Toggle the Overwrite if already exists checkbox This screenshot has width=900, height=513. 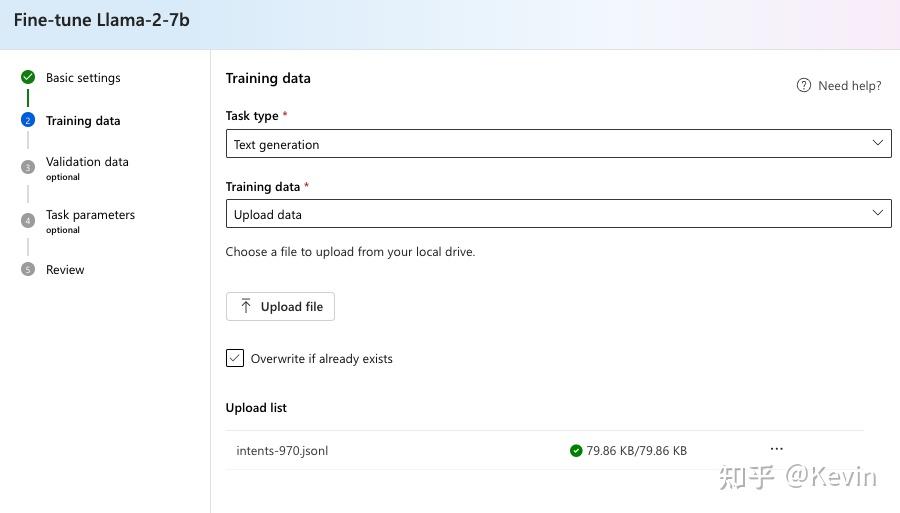tap(235, 358)
